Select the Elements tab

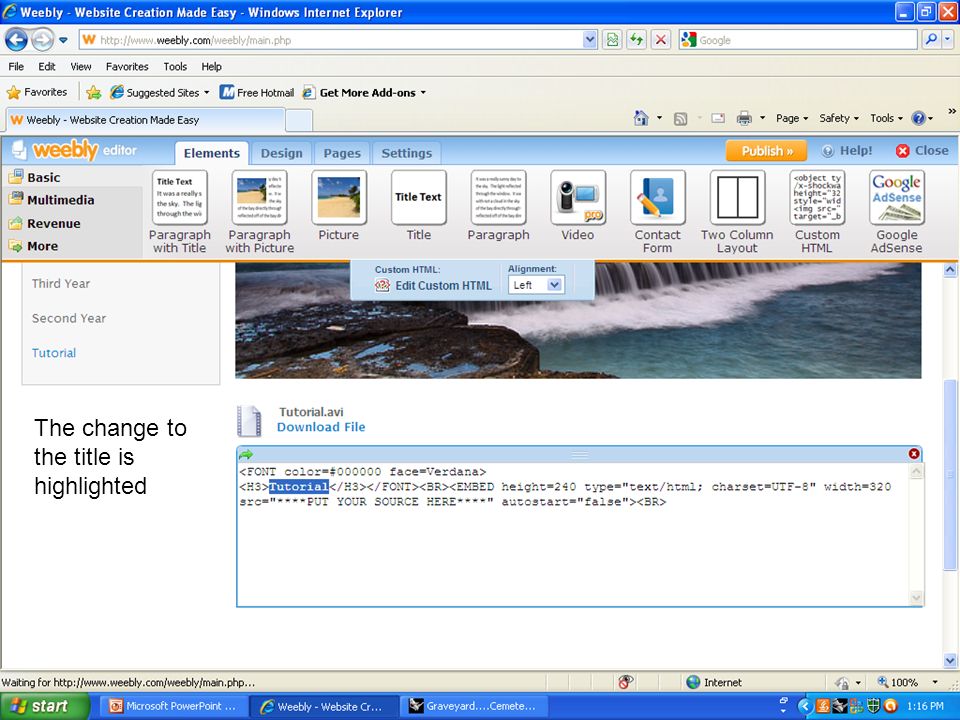pyautogui.click(x=212, y=153)
